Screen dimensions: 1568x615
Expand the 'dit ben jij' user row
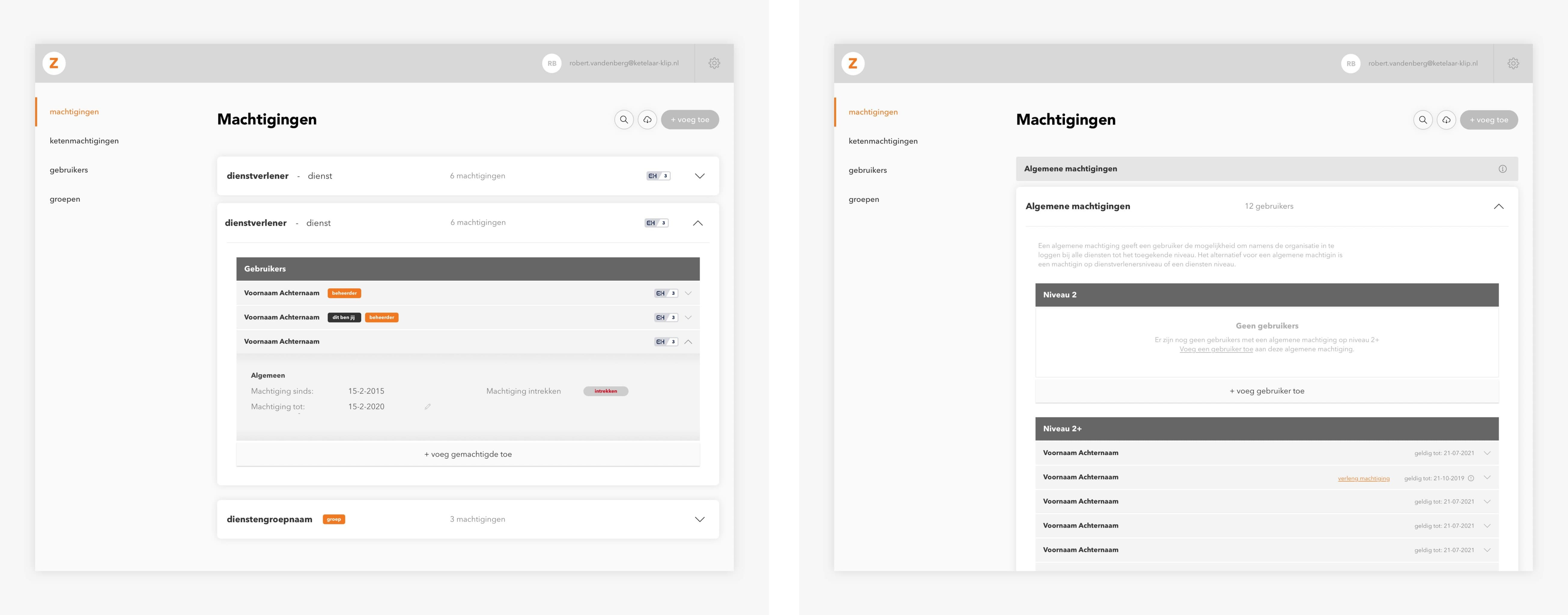click(x=688, y=317)
